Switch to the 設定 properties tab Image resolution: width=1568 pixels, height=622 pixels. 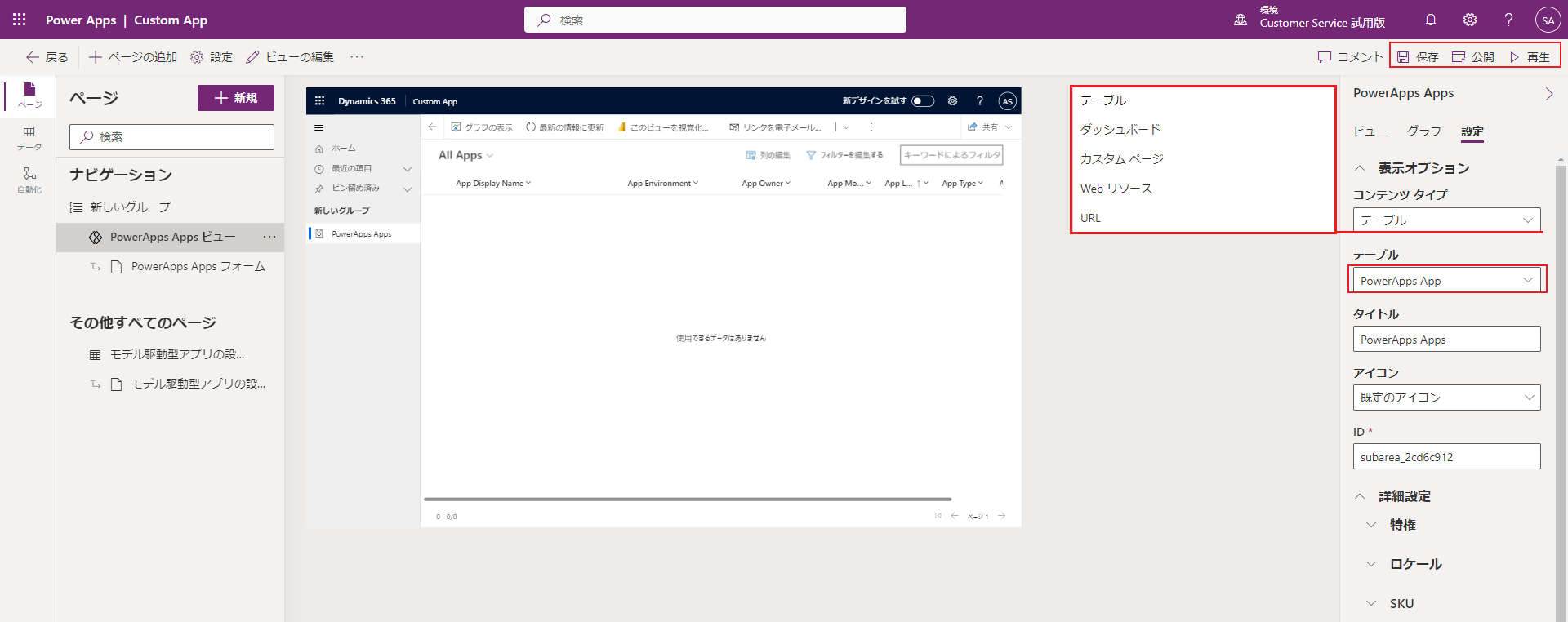point(1472,131)
